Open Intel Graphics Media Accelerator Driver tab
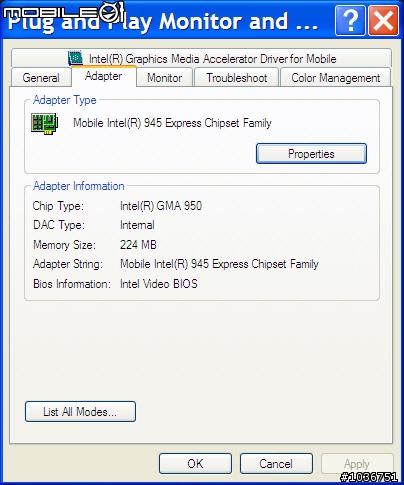The image size is (404, 485). 201,58
